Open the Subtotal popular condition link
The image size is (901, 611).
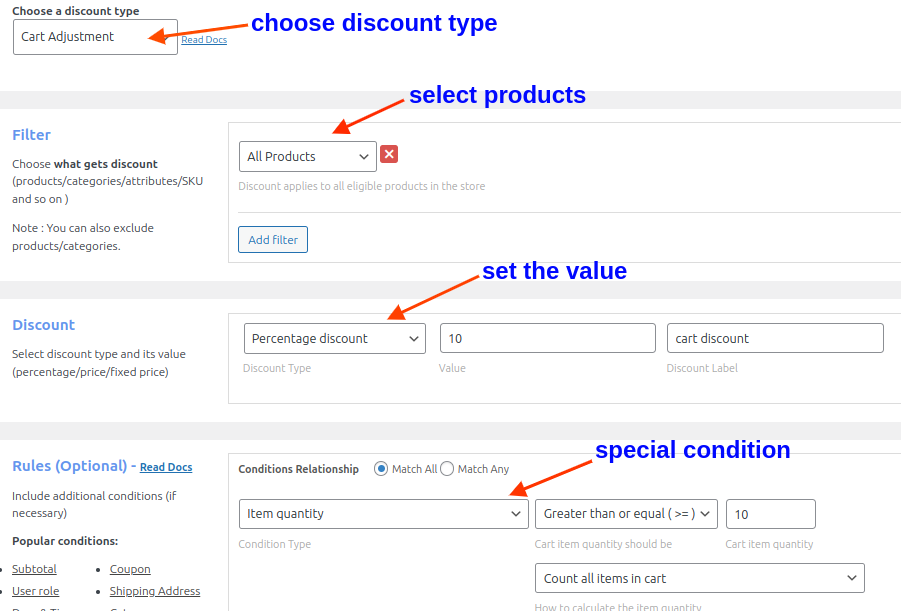coord(34,568)
